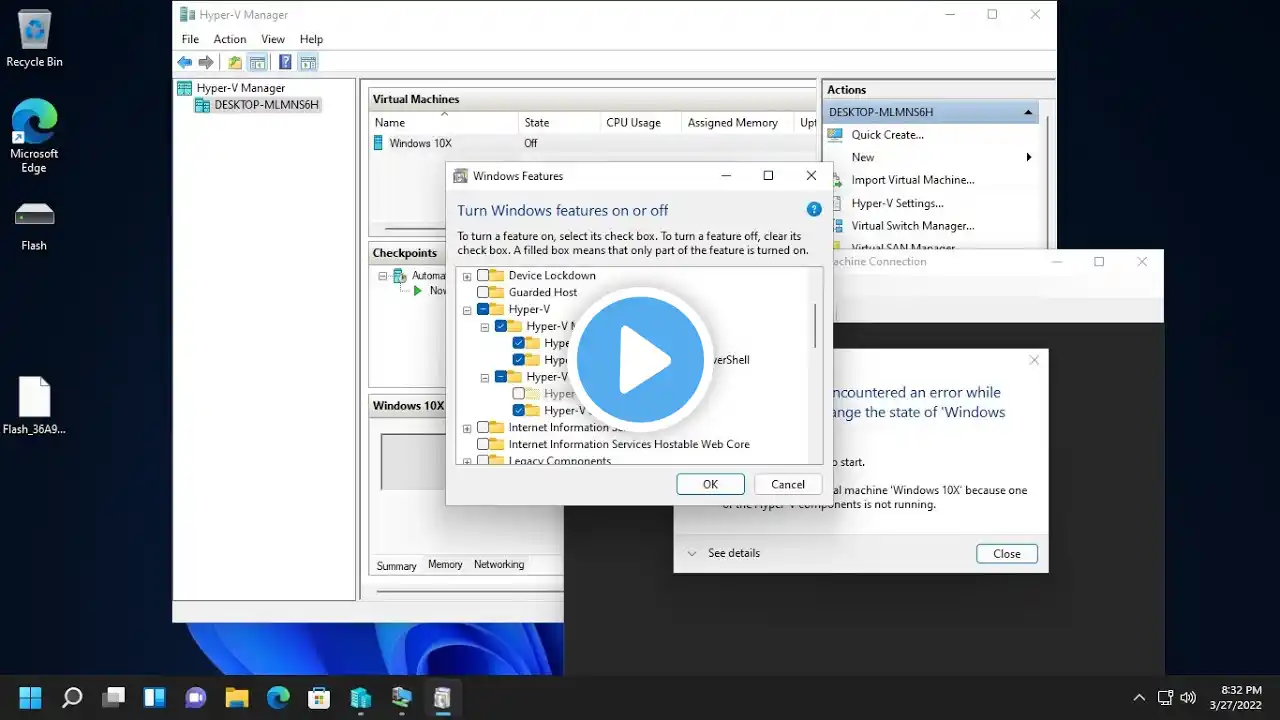Viewport: 1280px width, 720px height.
Task: Show hidden icons in system tray
Action: (x=1139, y=697)
